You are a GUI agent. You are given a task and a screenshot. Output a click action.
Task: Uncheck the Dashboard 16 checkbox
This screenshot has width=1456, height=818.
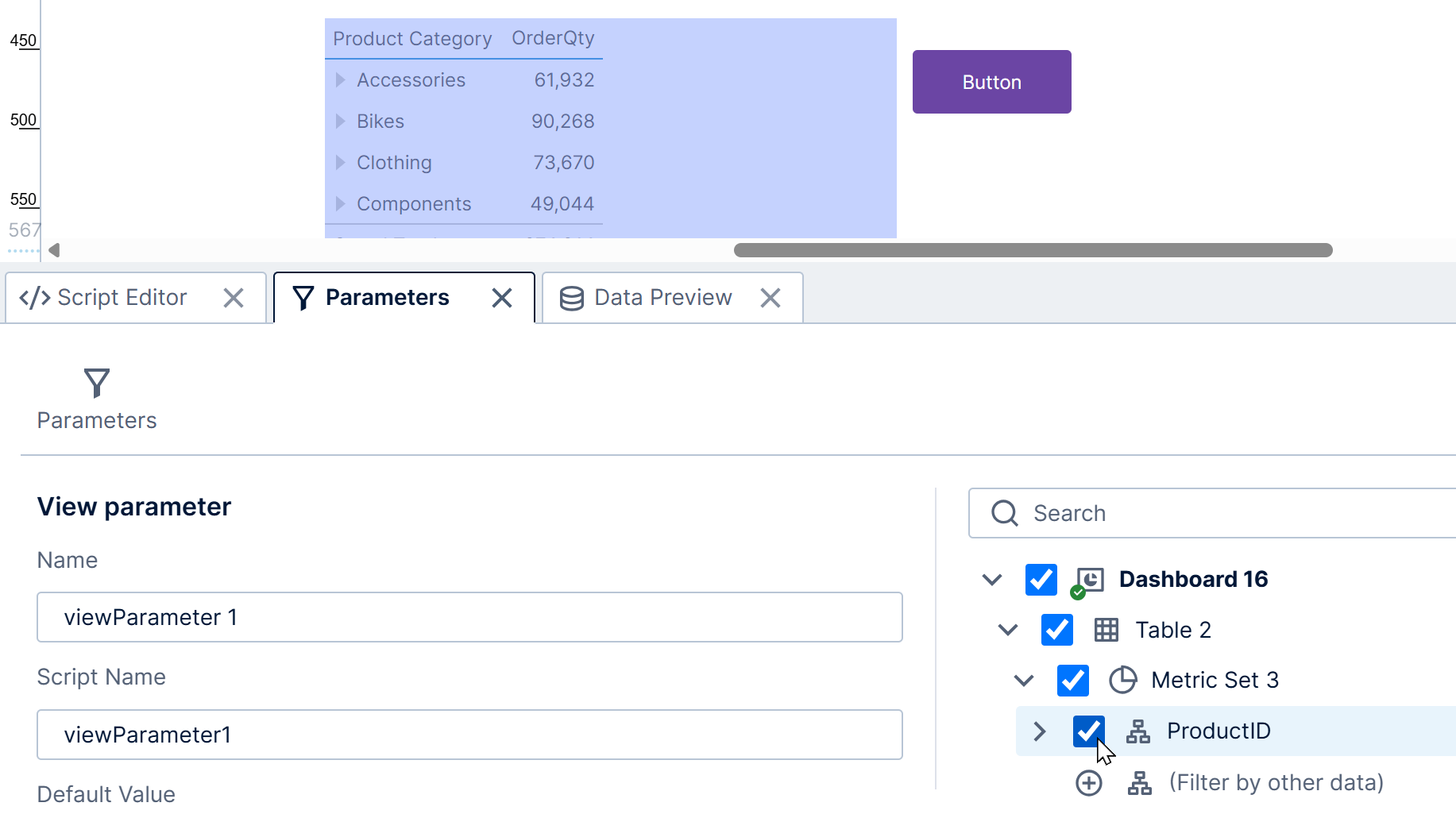1041,579
